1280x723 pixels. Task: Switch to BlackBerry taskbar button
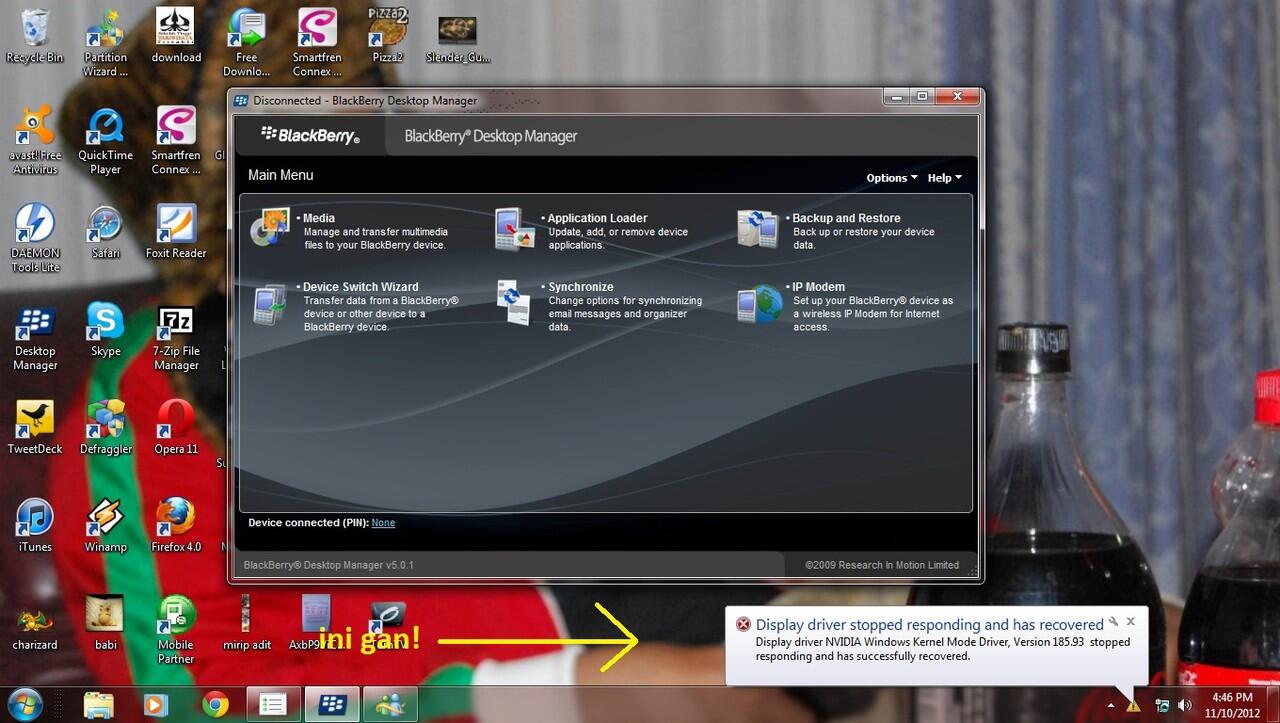[331, 704]
